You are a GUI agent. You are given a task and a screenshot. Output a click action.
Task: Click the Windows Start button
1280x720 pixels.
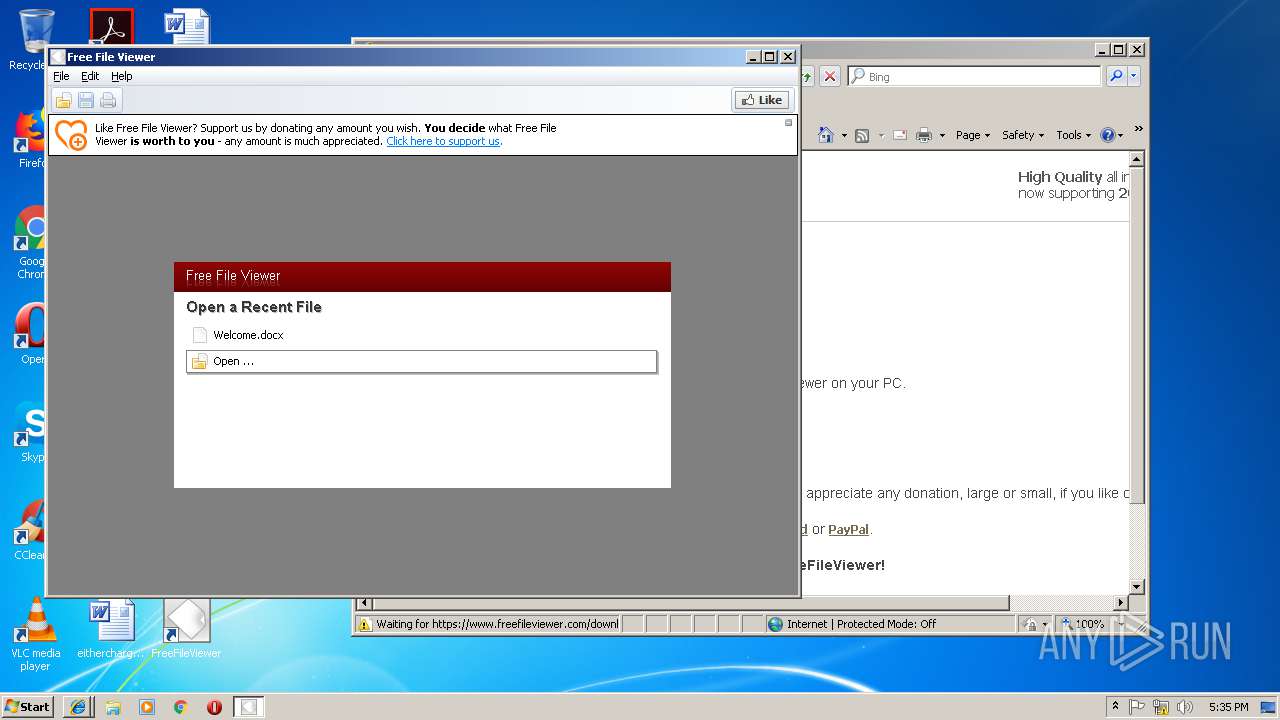click(x=28, y=706)
